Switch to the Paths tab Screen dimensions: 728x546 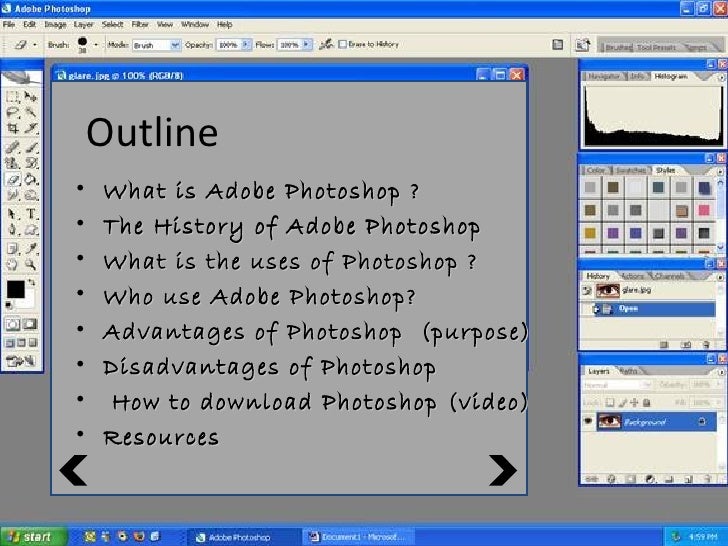628,371
